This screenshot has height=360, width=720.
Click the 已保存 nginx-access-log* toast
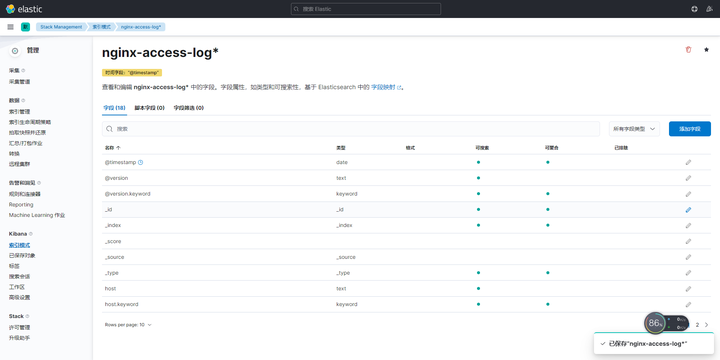coord(653,343)
